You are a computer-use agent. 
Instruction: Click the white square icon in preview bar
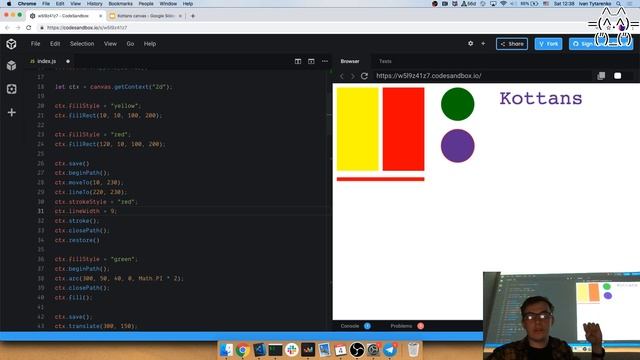[618, 76]
